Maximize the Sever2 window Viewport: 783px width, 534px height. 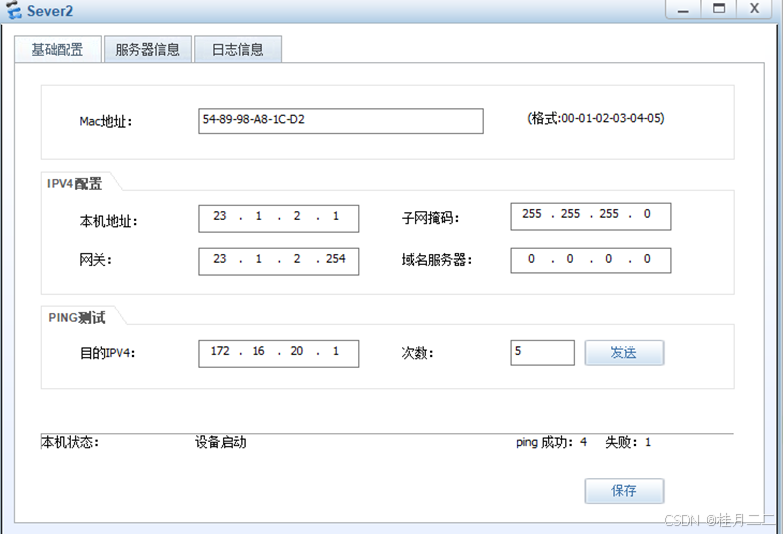coord(719,9)
